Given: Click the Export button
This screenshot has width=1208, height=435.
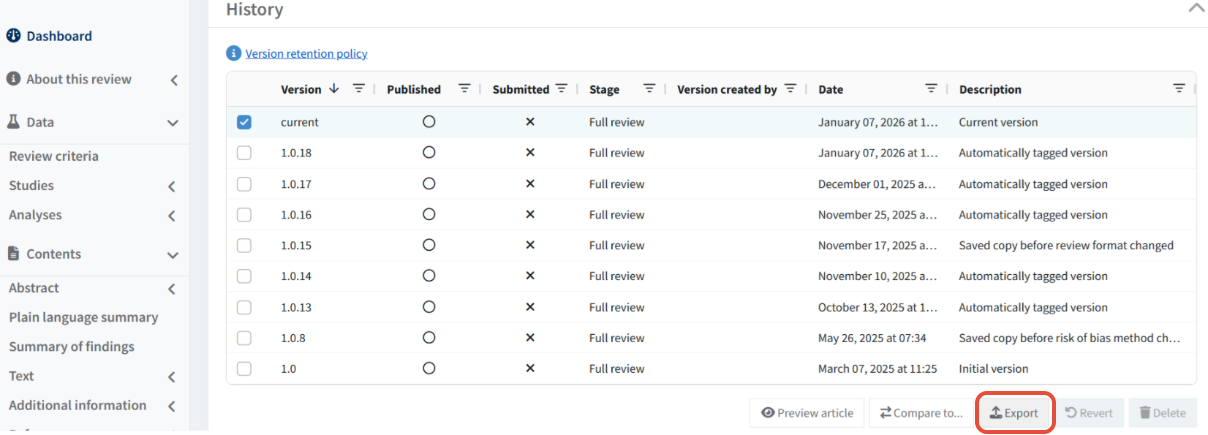Looking at the screenshot, I should pyautogui.click(x=1014, y=413).
